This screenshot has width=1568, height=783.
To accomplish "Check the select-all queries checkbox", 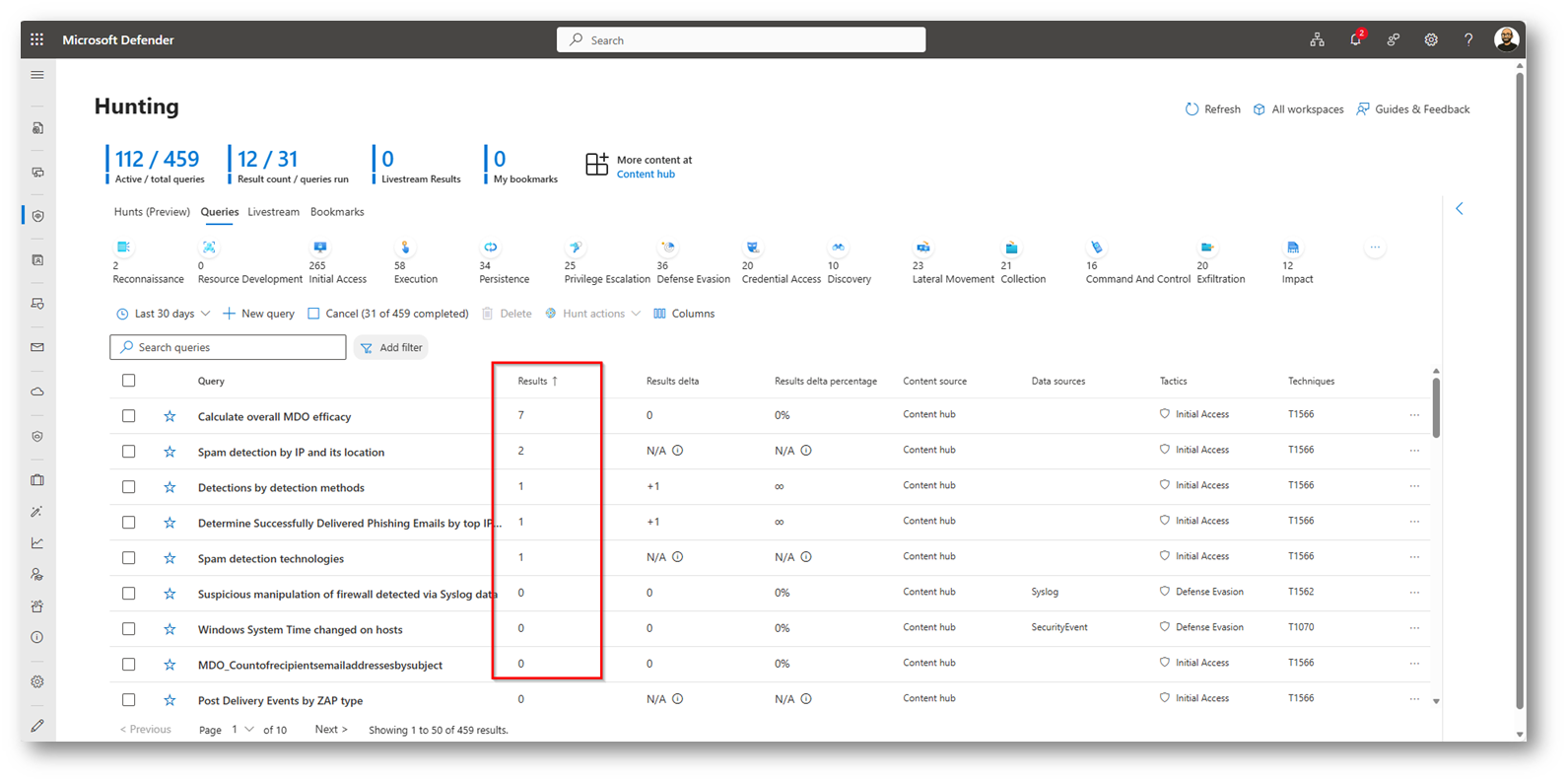I will (x=129, y=381).
